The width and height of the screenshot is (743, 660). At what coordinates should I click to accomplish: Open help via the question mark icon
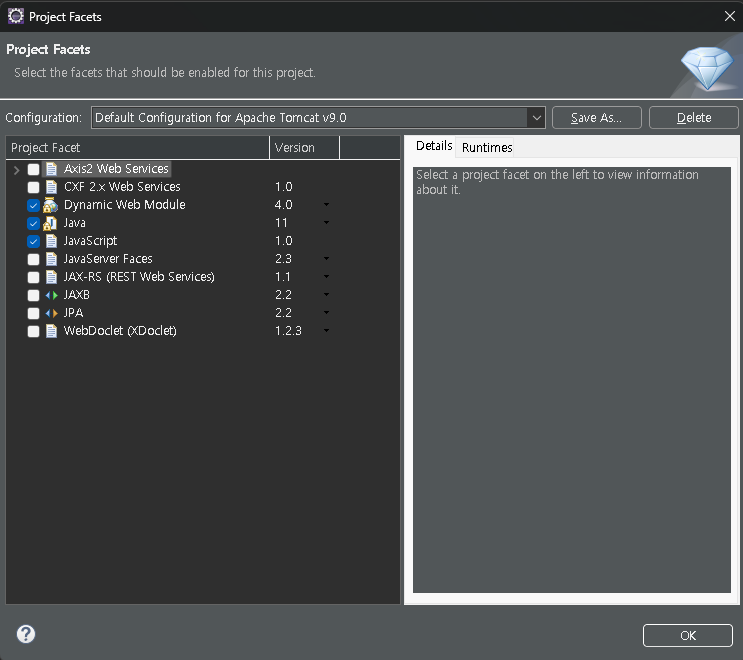(x=26, y=634)
